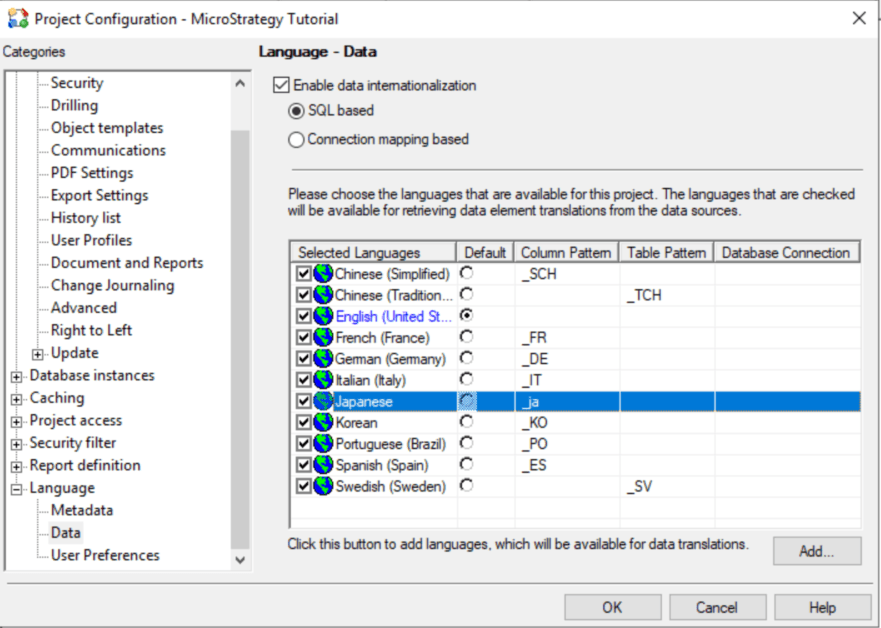This screenshot has width=881, height=628.
Task: Click the MicroStrategy app icon in title bar
Action: [18, 19]
